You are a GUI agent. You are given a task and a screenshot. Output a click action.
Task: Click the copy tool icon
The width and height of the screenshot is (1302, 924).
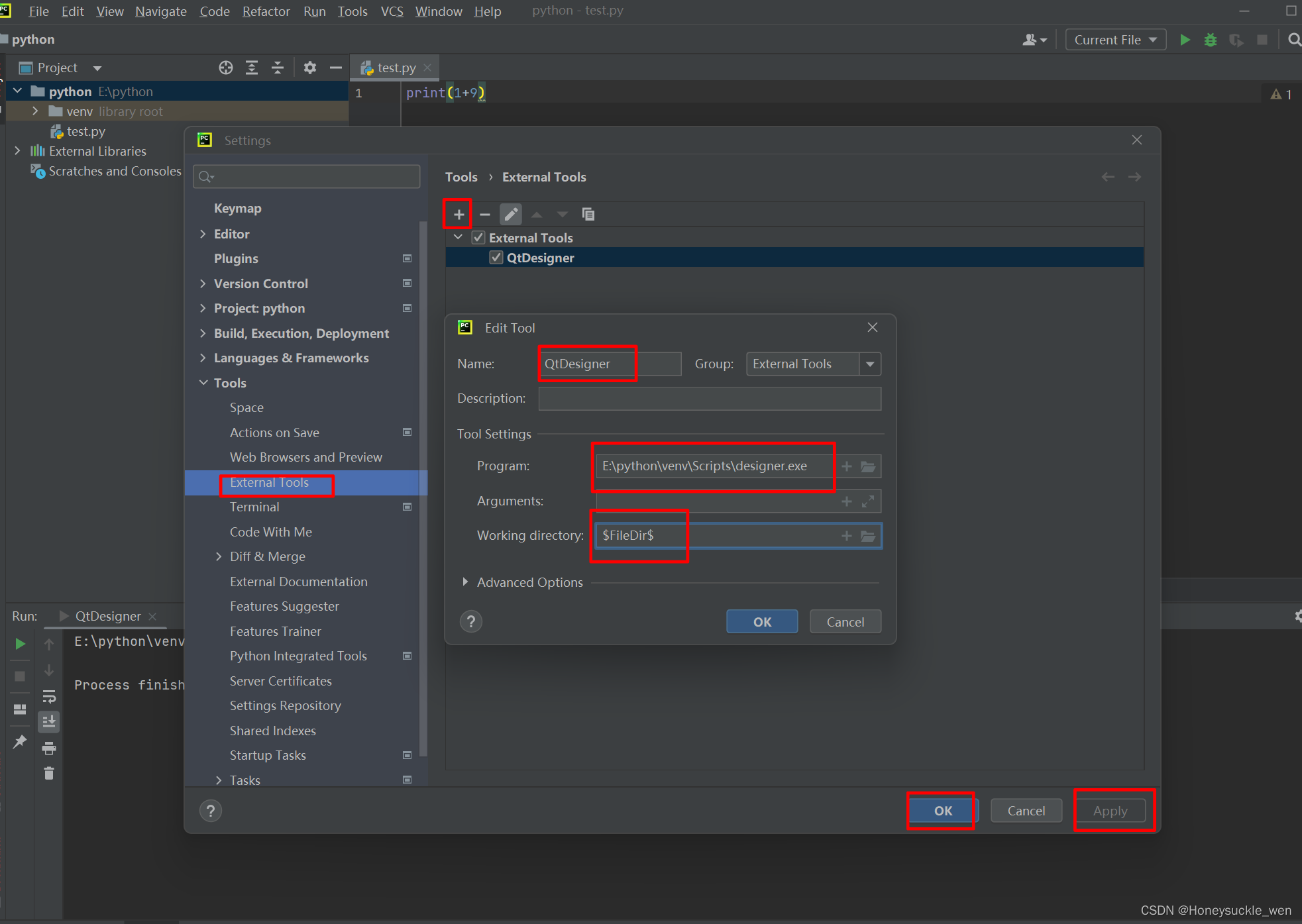pos(588,214)
